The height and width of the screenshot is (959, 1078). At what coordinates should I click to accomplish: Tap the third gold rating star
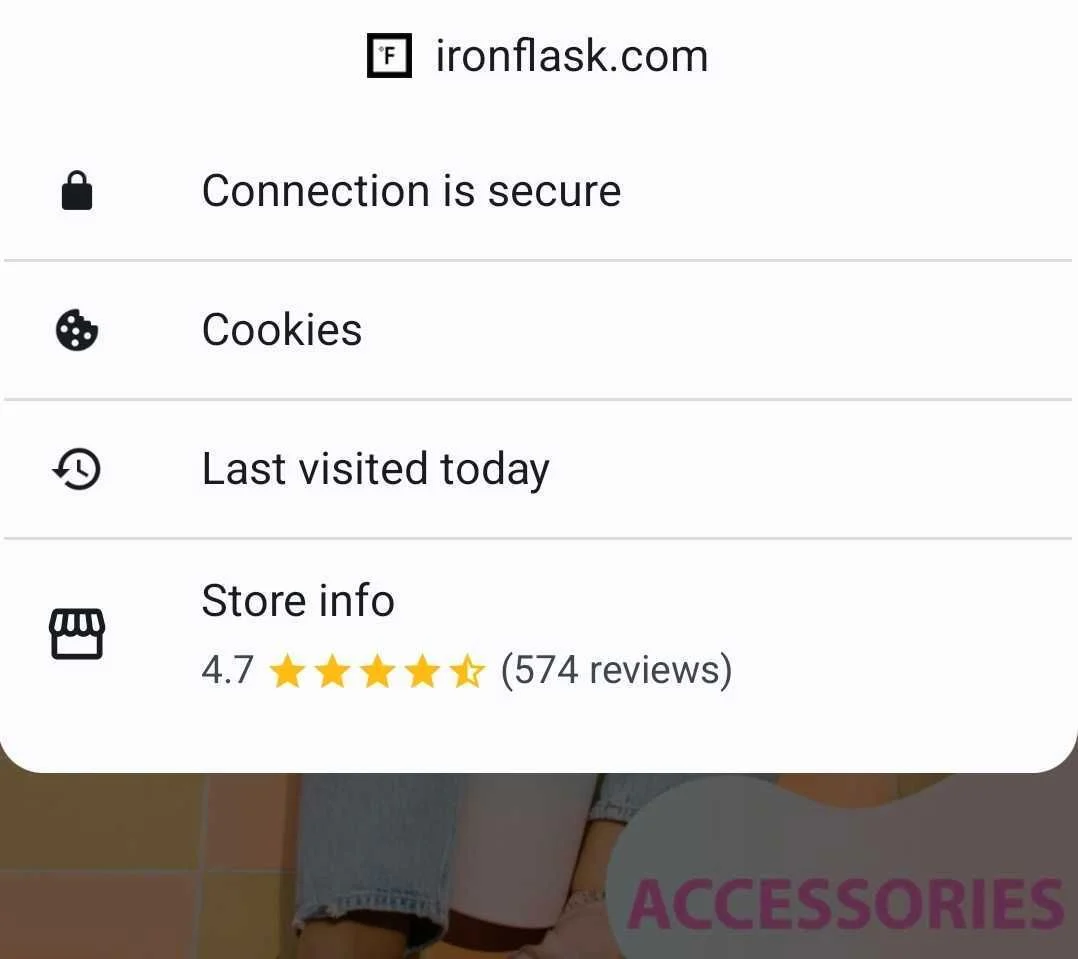tap(377, 671)
